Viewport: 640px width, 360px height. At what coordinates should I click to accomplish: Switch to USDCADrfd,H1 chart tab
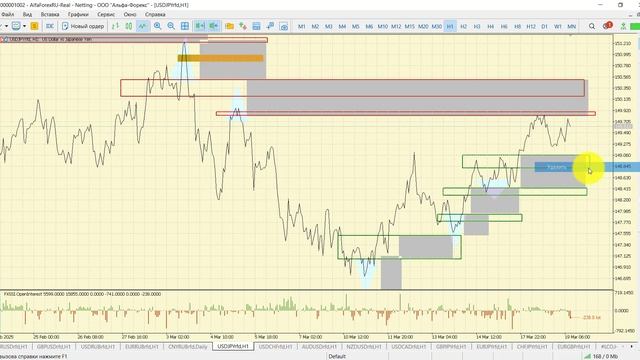click(408, 347)
